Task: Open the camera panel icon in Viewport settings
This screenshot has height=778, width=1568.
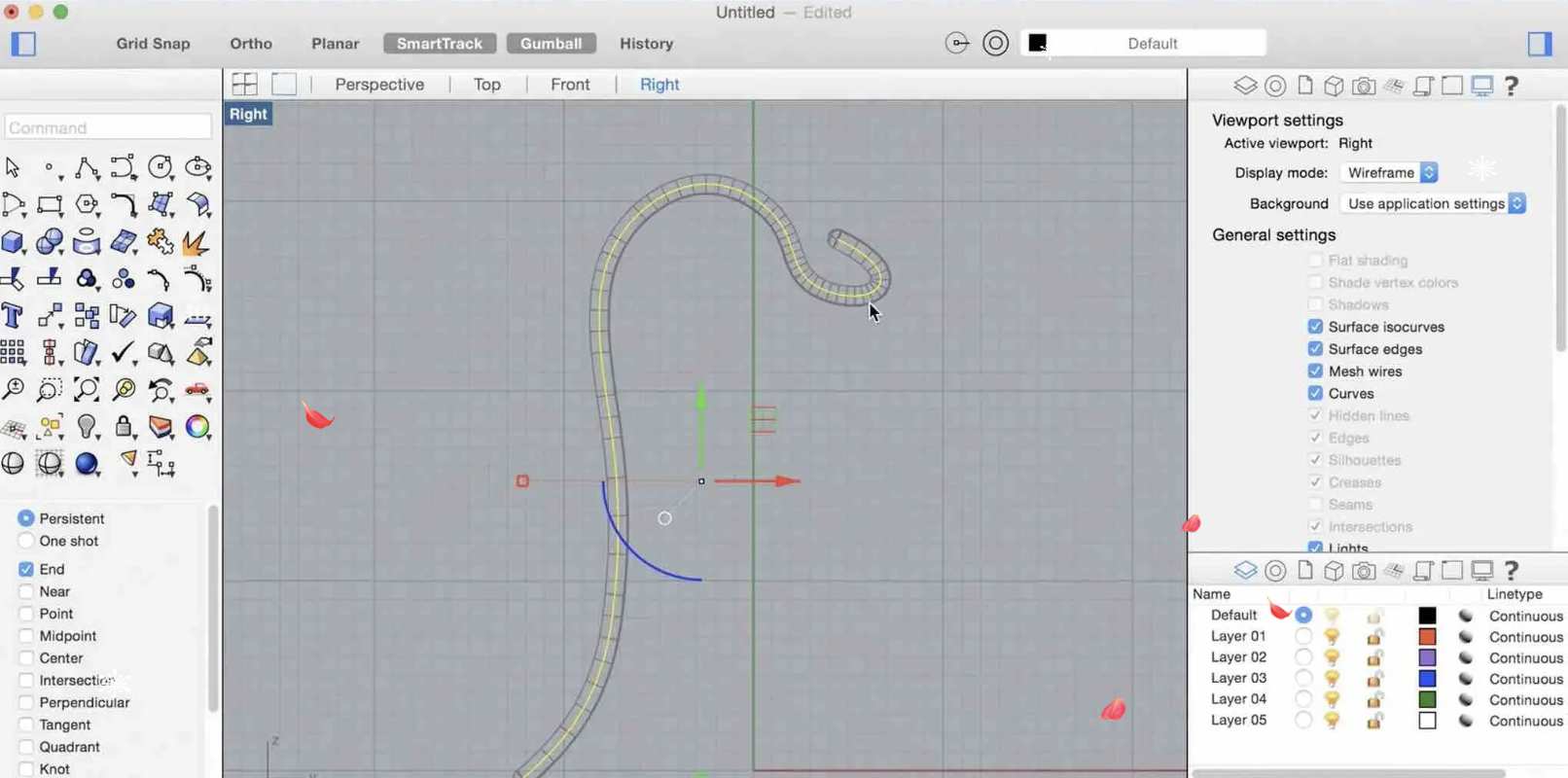Action: [x=1364, y=87]
